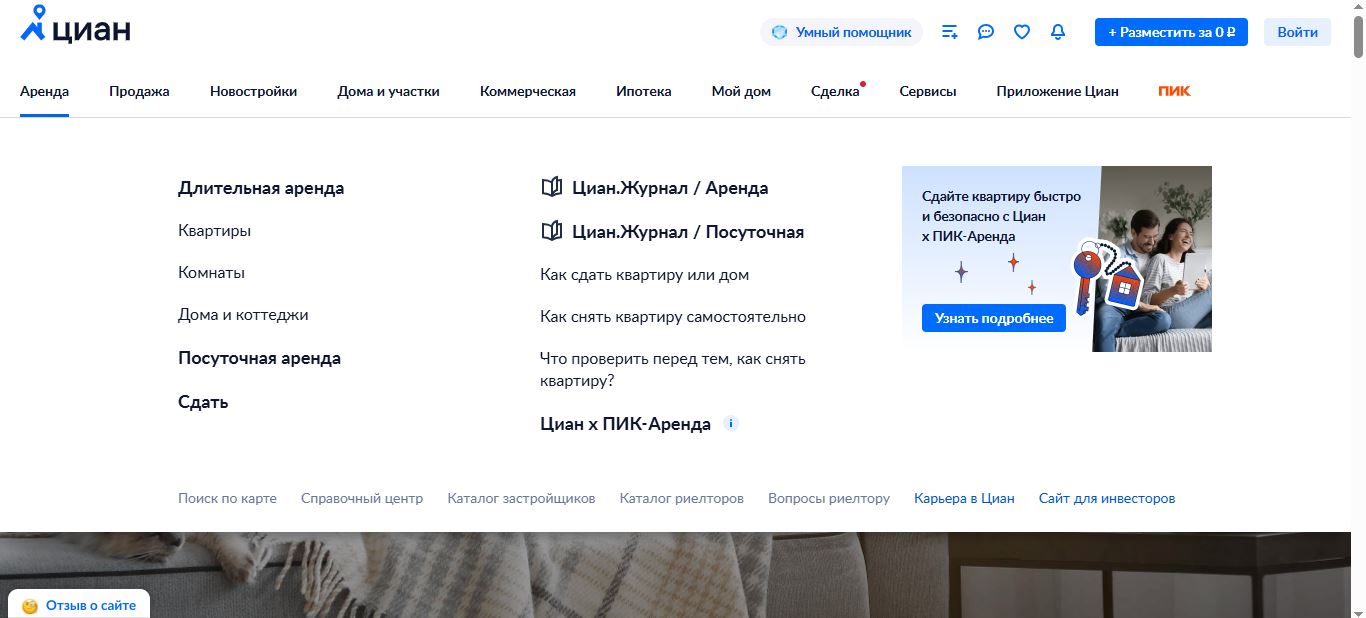Click the Войти login button
Image resolution: width=1366 pixels, height=618 pixels.
click(x=1297, y=32)
